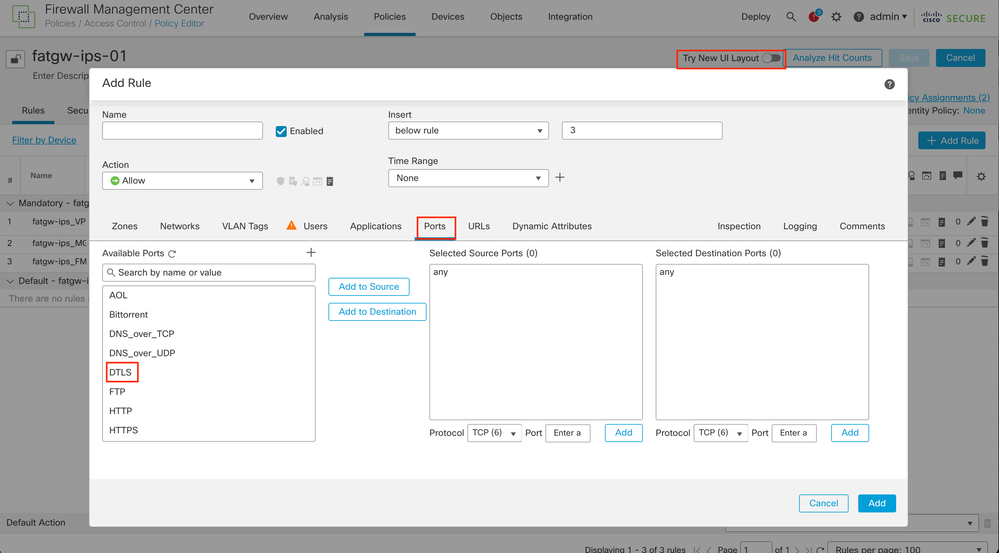Open the Default Action dropdown
This screenshot has height=553, width=999.
click(852, 524)
